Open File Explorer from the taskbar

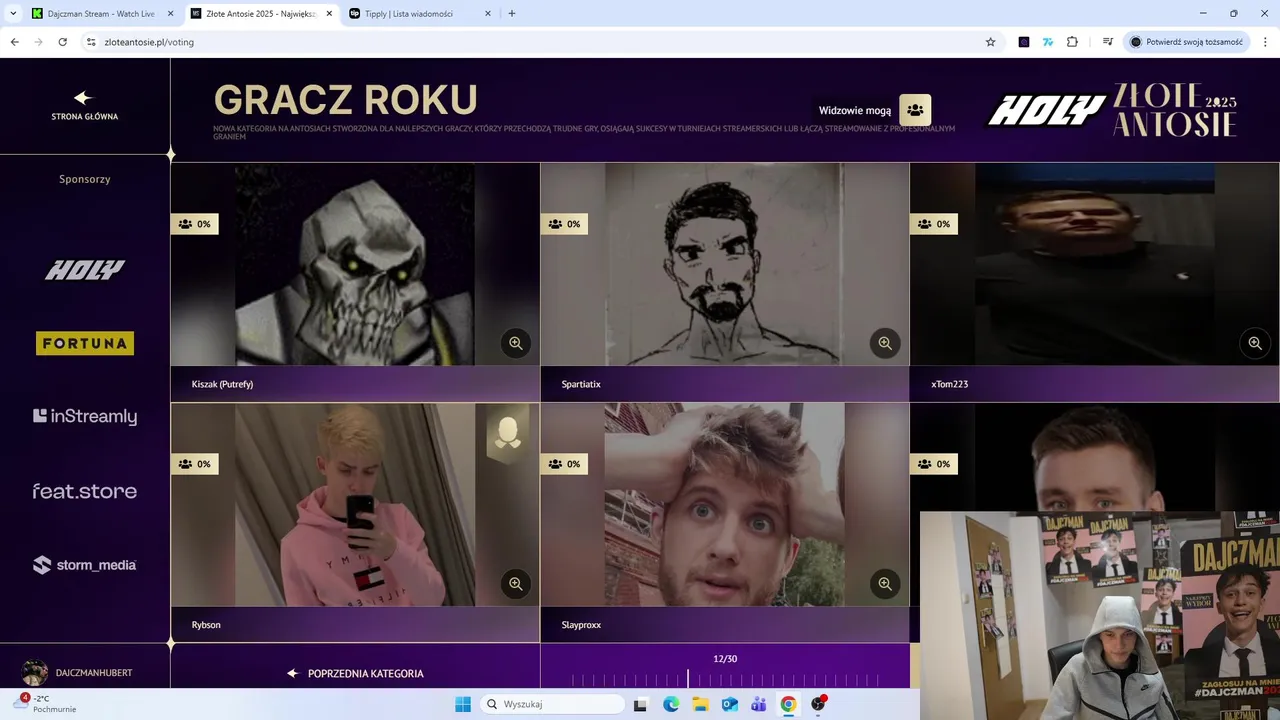pos(700,704)
